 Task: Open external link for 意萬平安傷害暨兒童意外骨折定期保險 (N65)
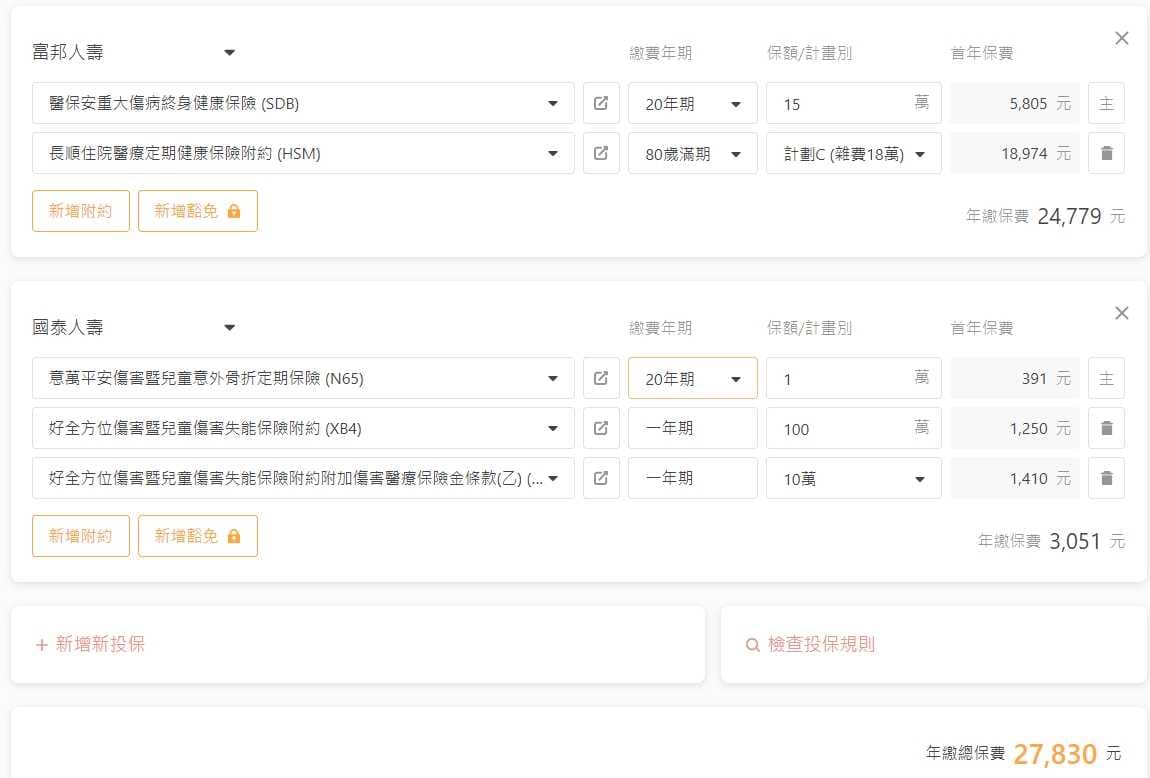[x=601, y=378]
